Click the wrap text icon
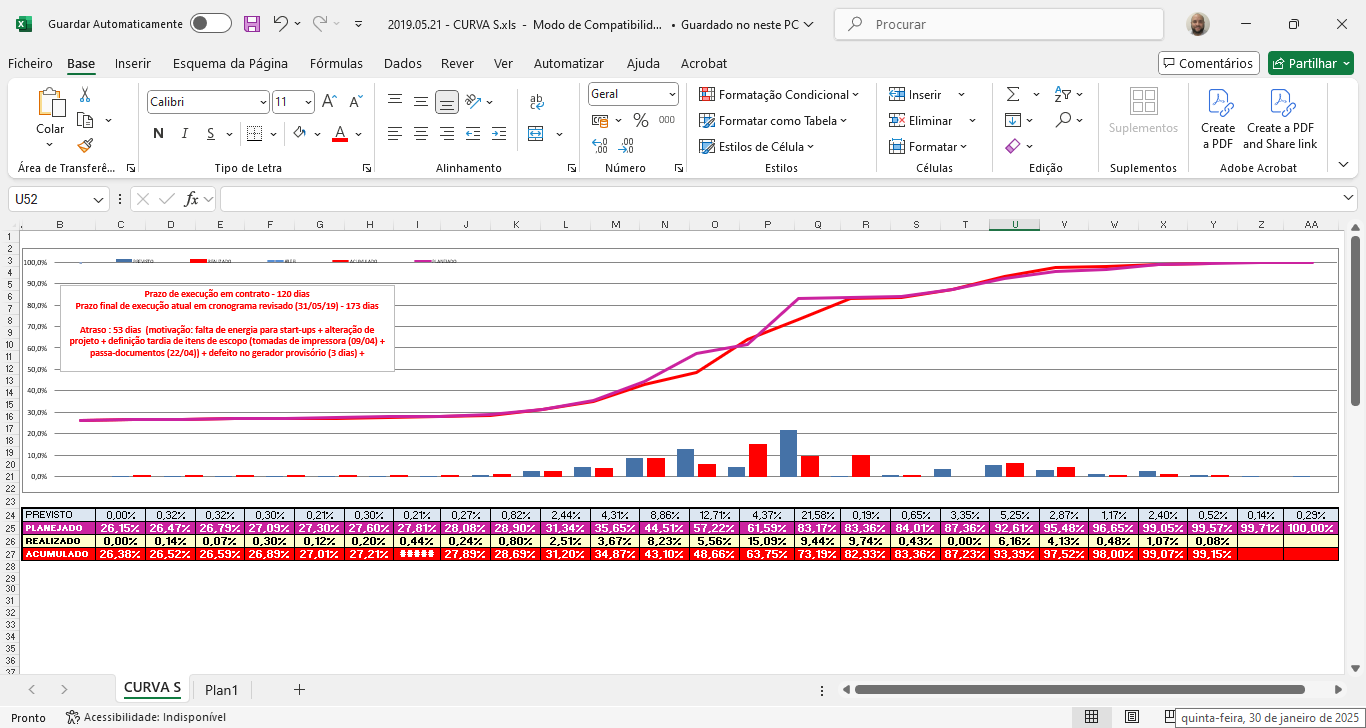 (537, 101)
